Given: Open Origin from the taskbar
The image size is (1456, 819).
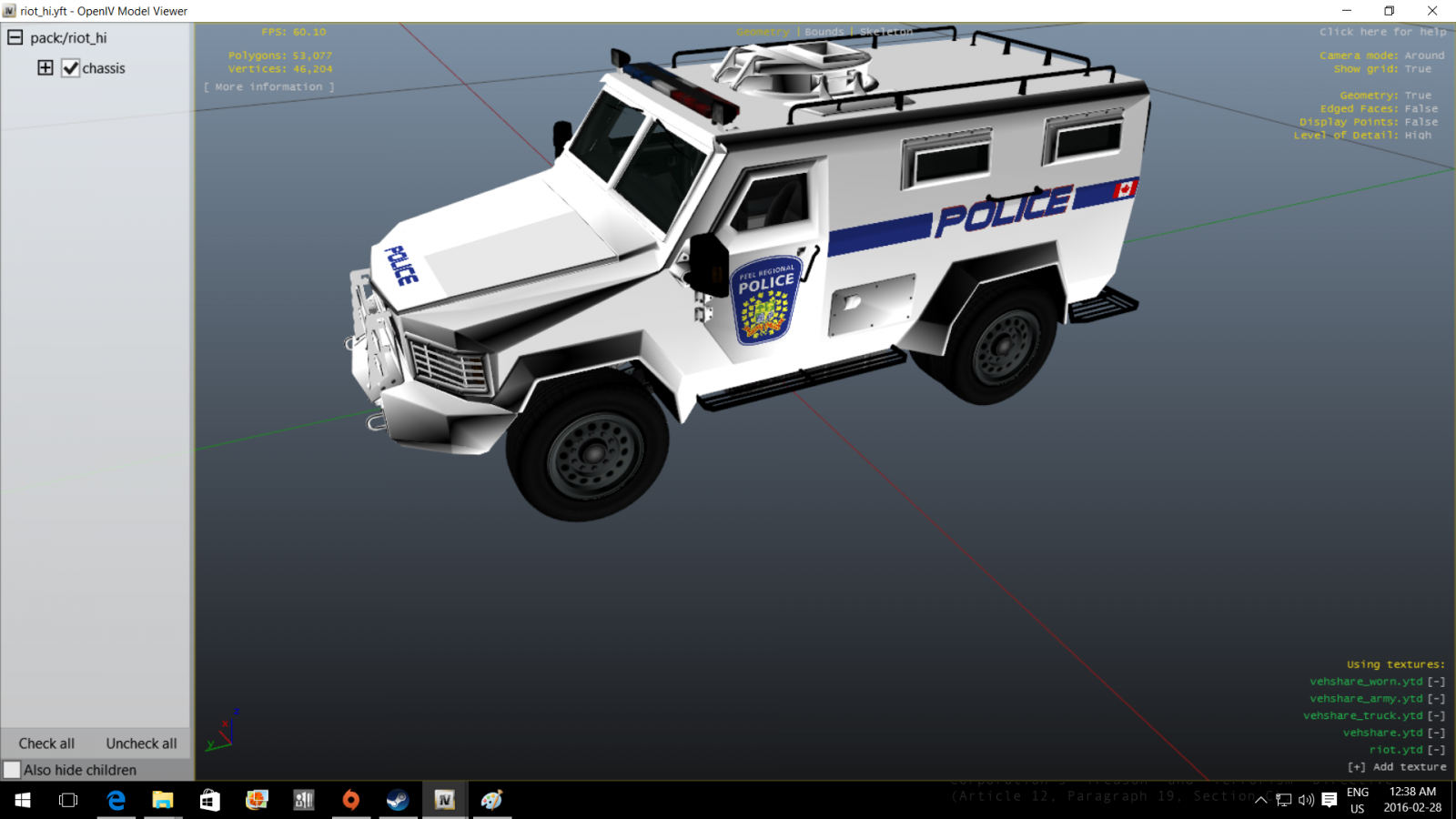Looking at the screenshot, I should 350,800.
